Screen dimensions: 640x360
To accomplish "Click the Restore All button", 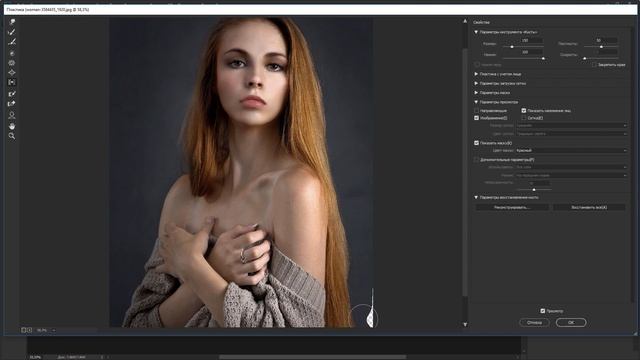I will point(589,207).
